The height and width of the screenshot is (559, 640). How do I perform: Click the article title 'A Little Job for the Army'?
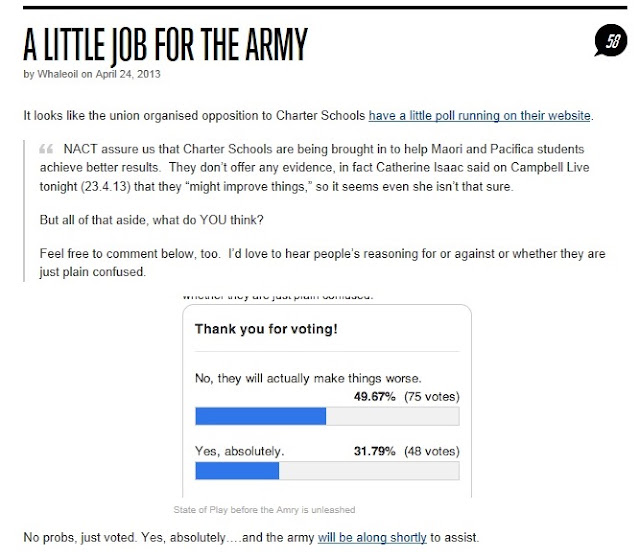pyautogui.click(x=165, y=44)
